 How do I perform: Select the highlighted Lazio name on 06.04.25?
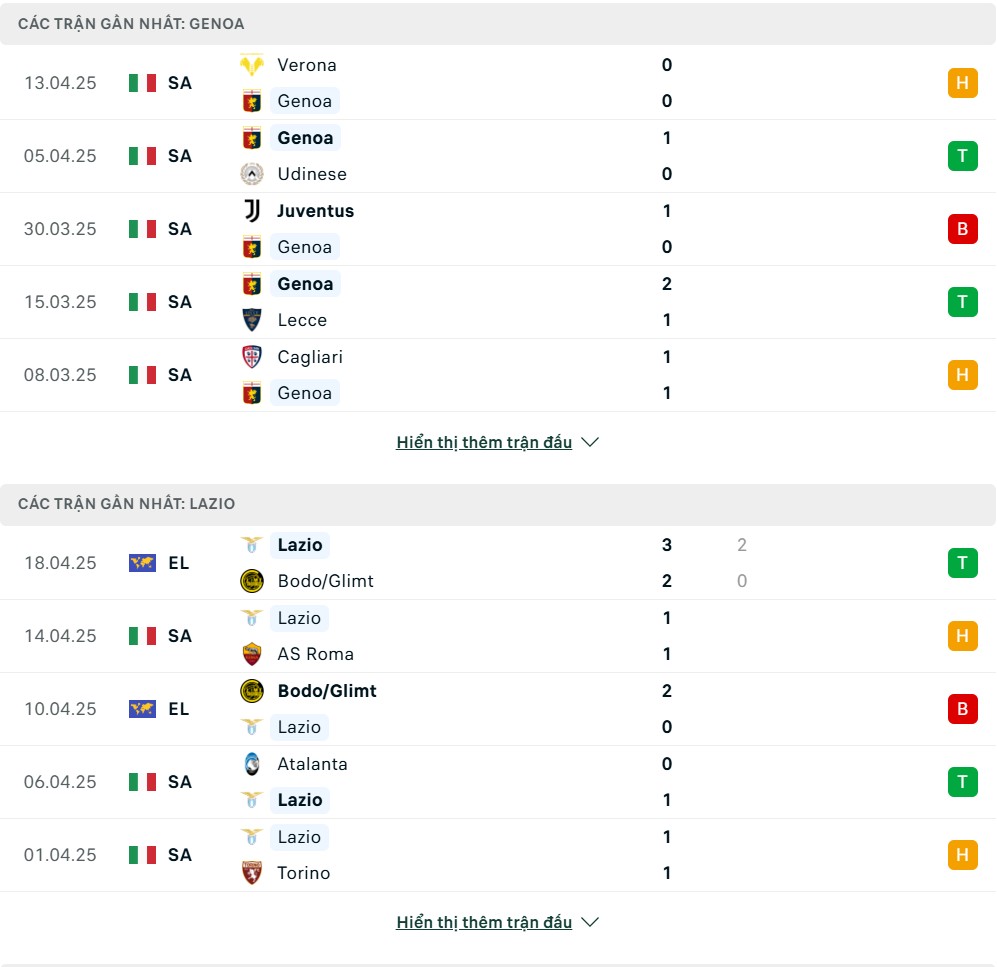pyautogui.click(x=300, y=800)
